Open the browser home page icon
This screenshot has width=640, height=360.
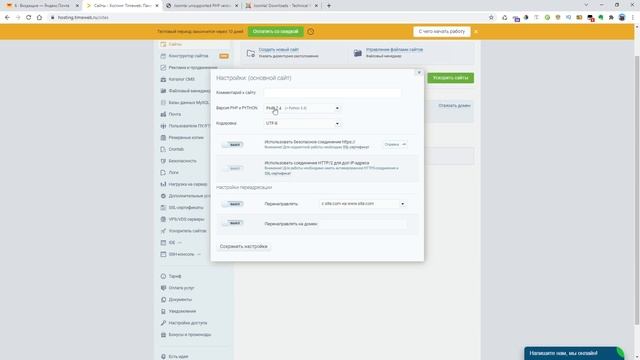(x=39, y=18)
